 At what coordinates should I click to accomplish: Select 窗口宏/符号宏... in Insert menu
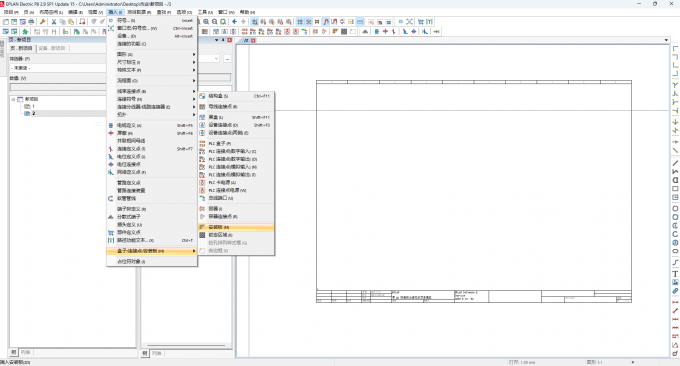(x=152, y=28)
